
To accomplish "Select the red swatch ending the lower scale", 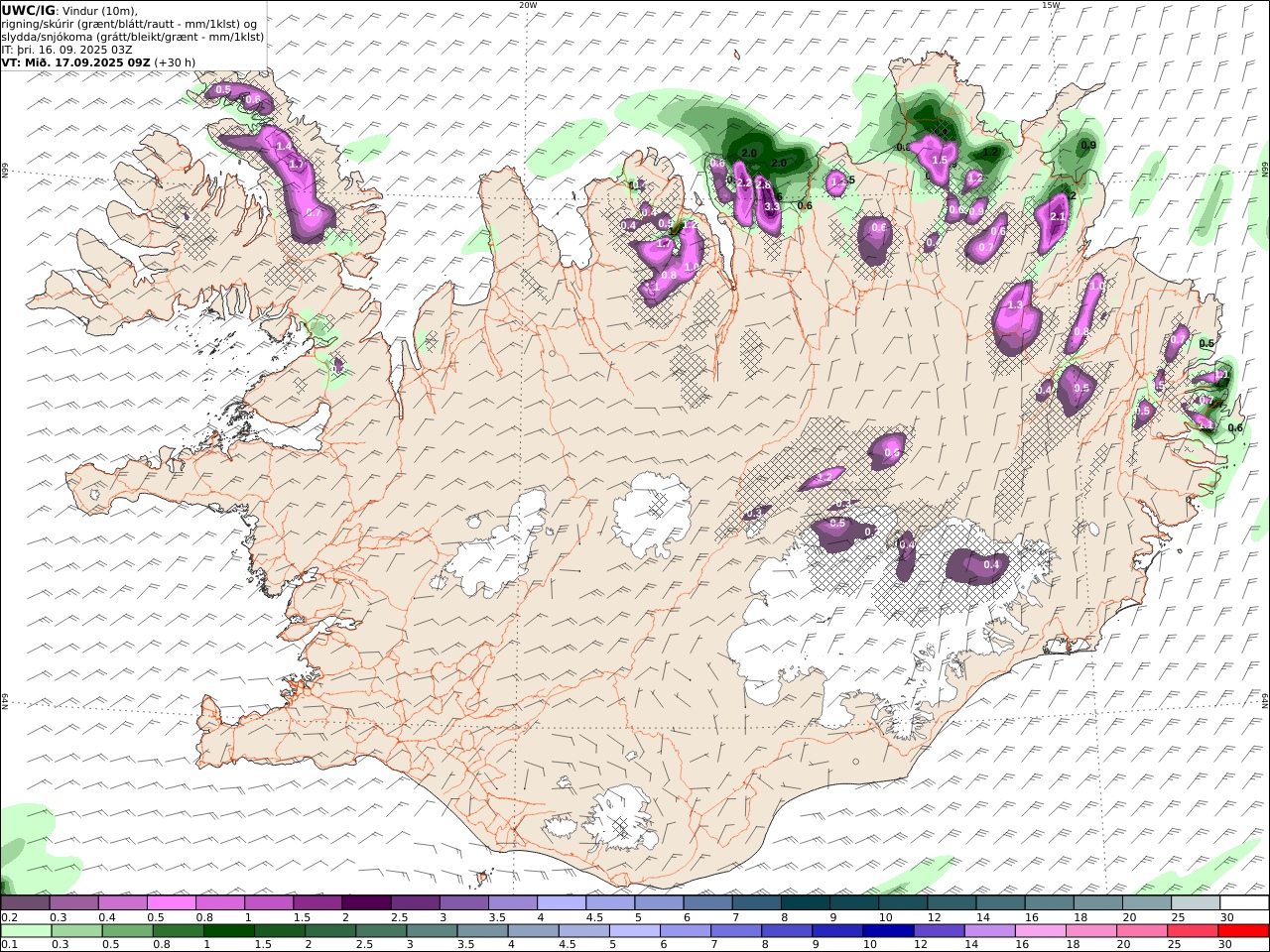I will pyautogui.click(x=1244, y=930).
